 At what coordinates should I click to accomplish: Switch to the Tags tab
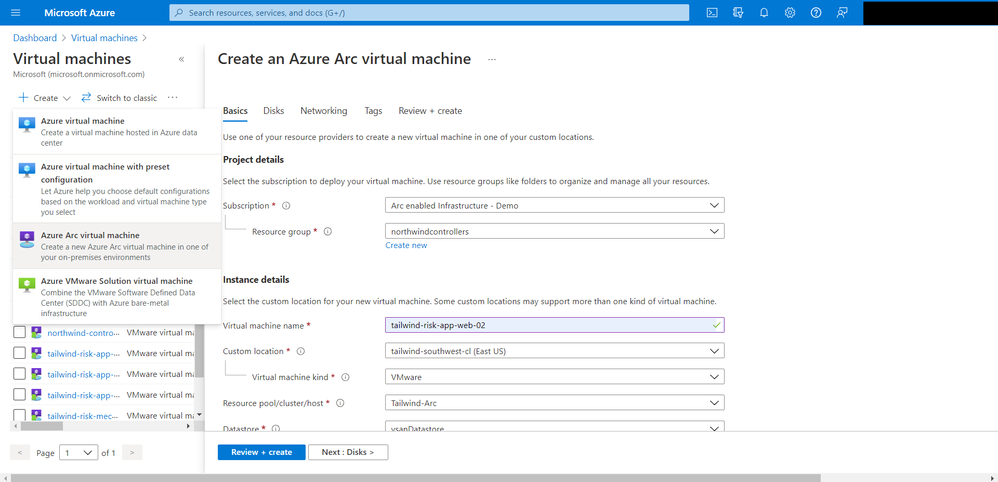click(x=374, y=111)
